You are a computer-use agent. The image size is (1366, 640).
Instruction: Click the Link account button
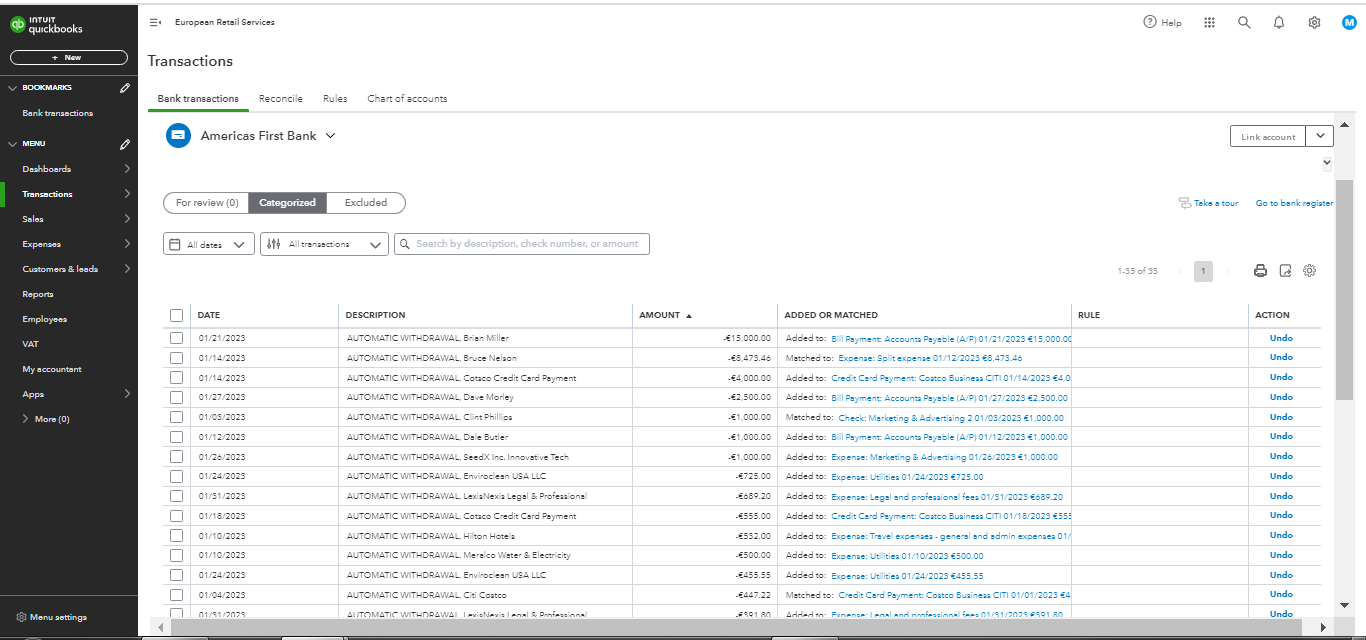point(1269,137)
